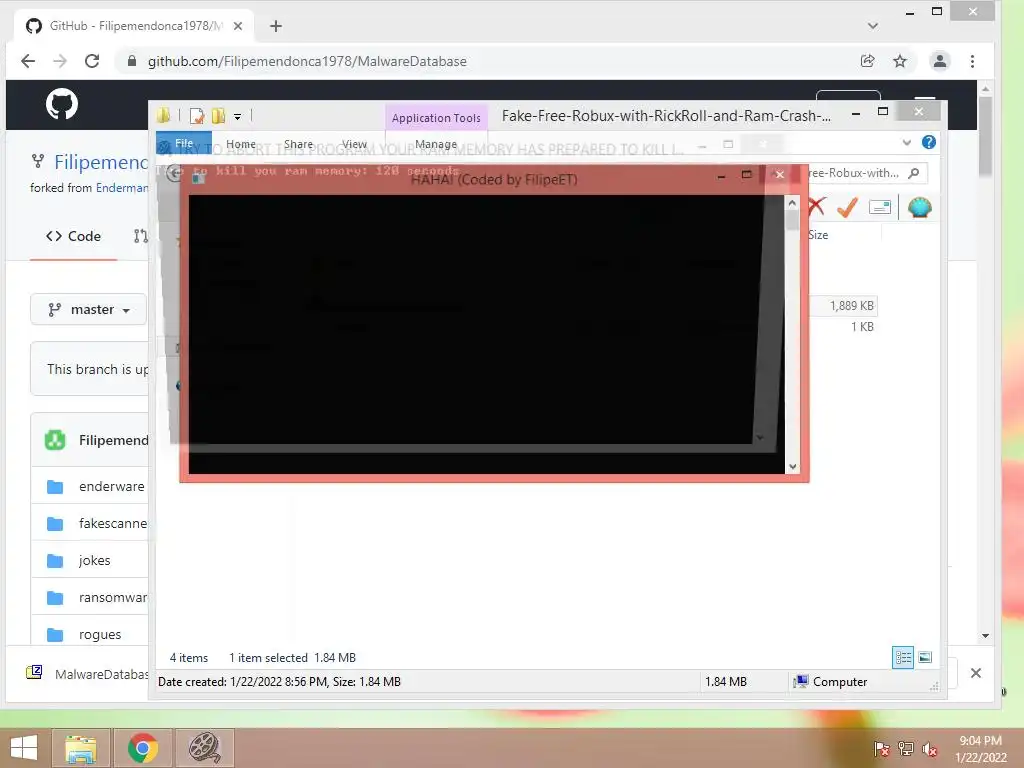Open Explorer help question mark
The width and height of the screenshot is (1024, 768).
(x=928, y=142)
